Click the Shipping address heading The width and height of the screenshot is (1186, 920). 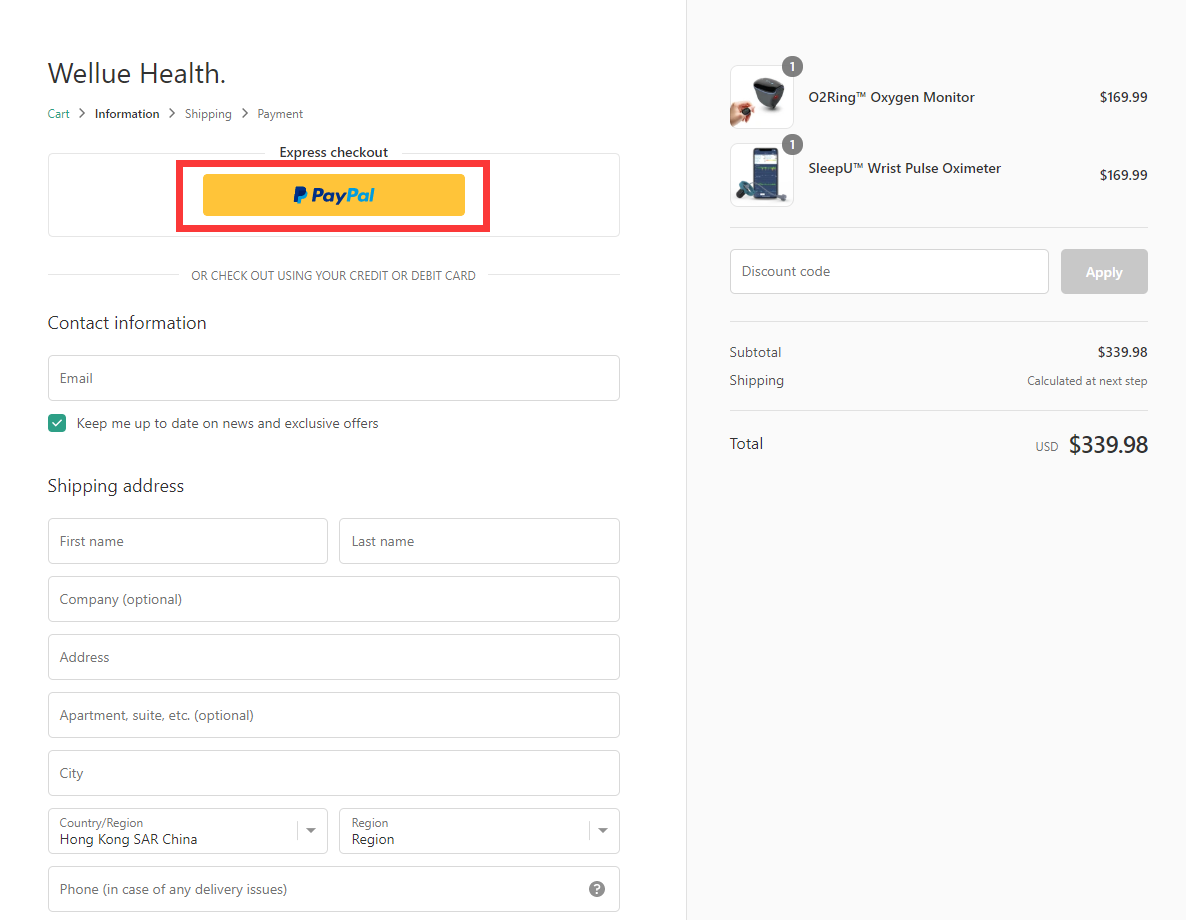116,486
